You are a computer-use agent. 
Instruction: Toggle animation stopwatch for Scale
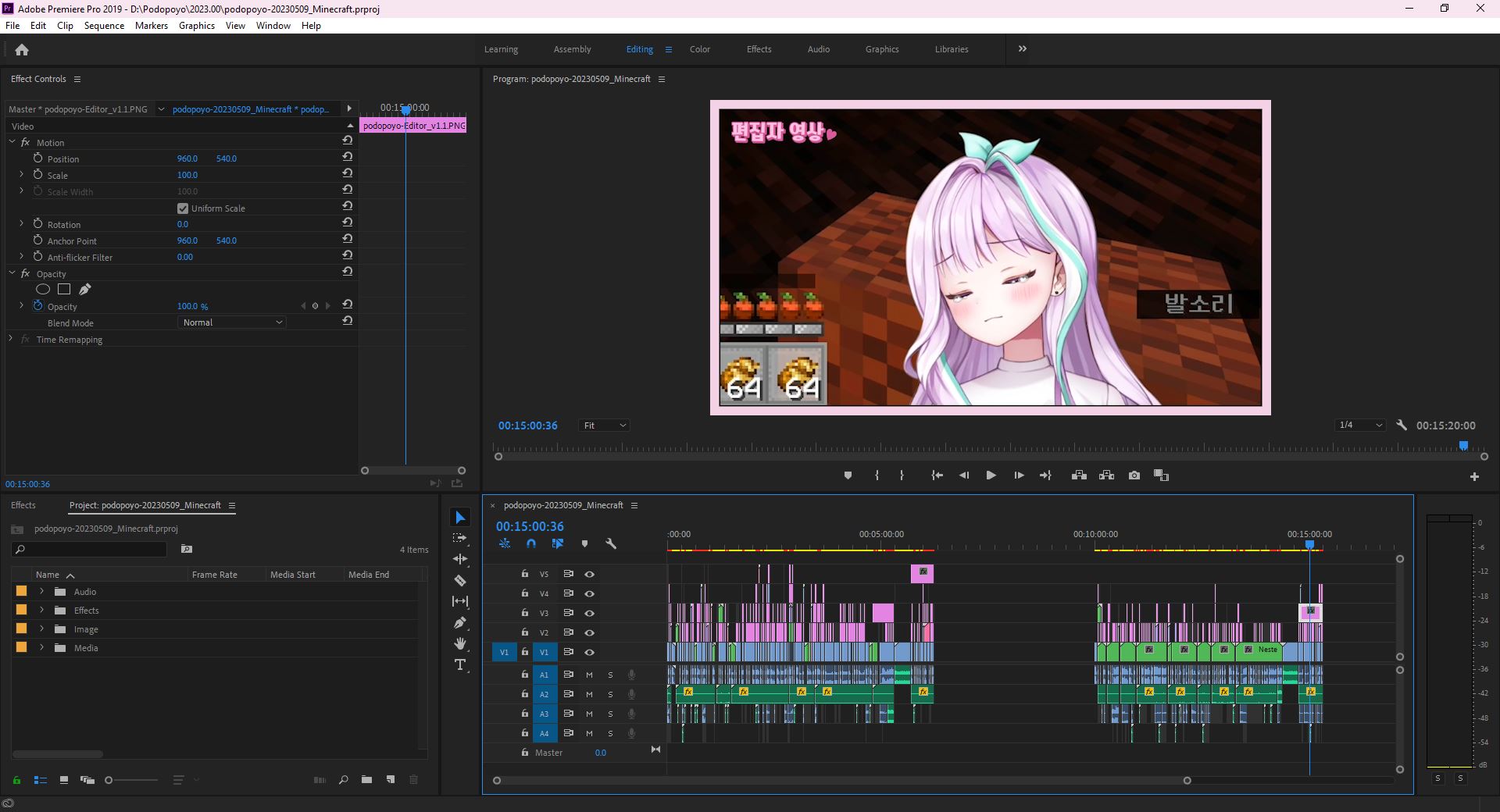pyautogui.click(x=37, y=174)
